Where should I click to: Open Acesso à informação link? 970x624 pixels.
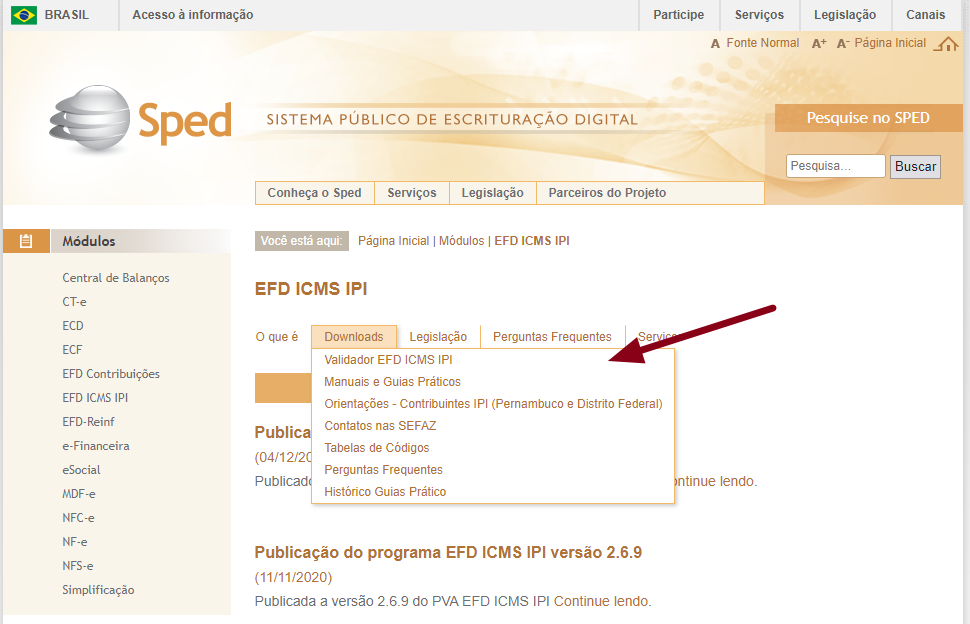[192, 15]
